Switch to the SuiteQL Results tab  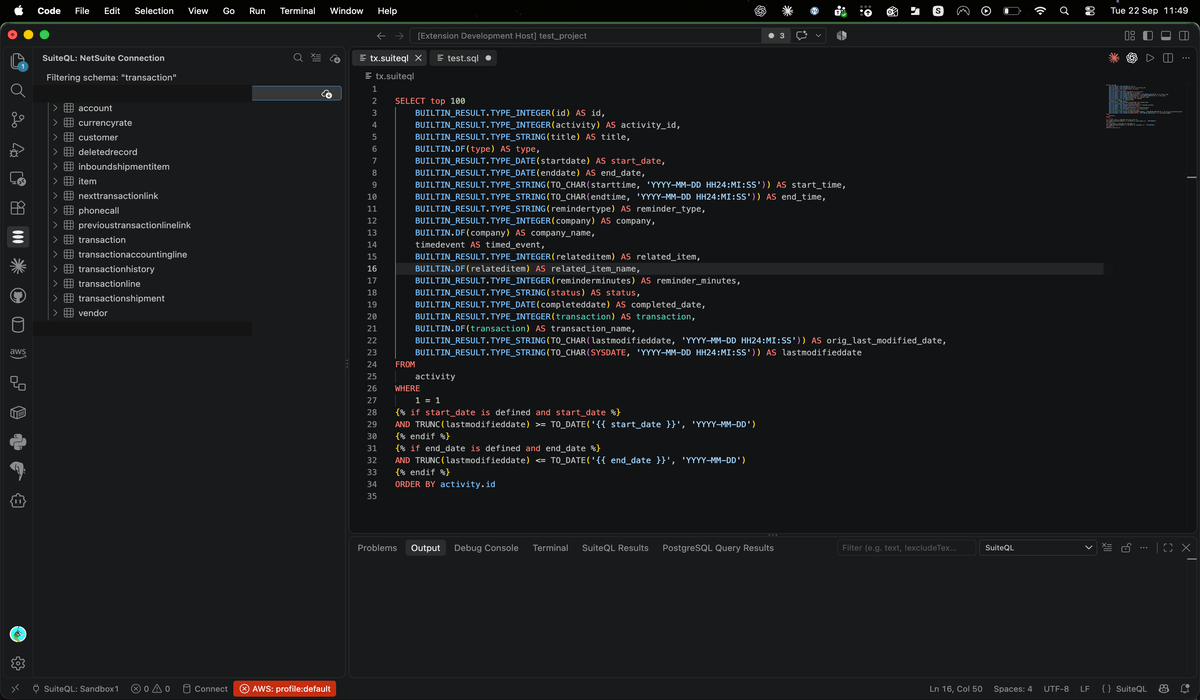(615, 548)
